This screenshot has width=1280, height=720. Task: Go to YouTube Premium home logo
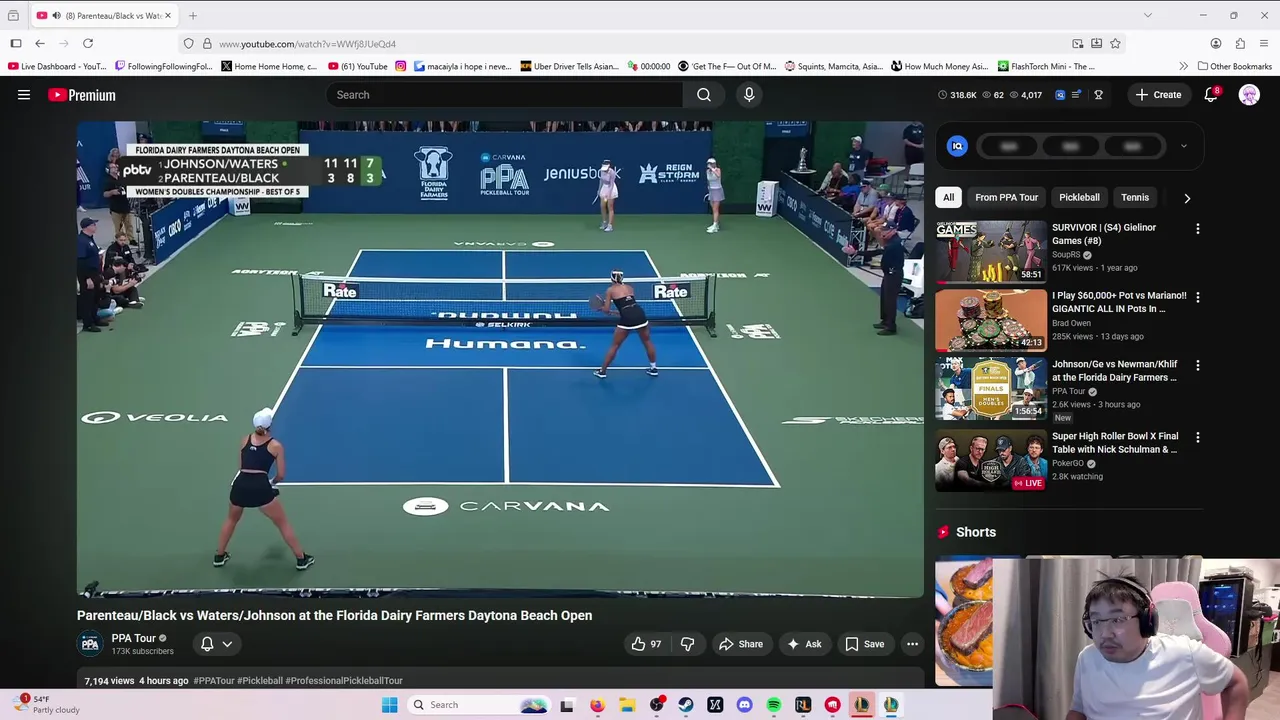(x=82, y=95)
